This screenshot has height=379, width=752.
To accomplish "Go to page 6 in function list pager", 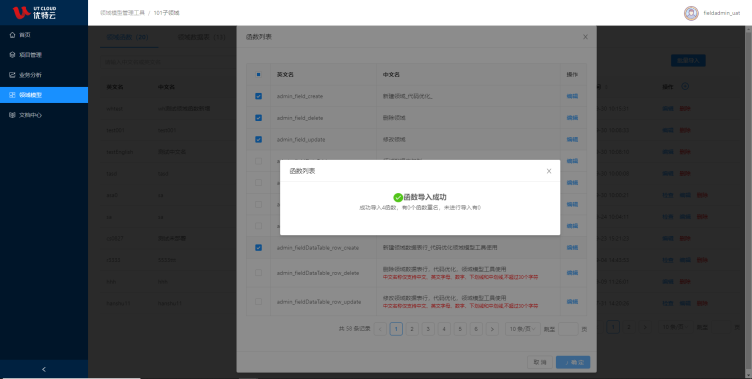I will pyautogui.click(x=476, y=329).
